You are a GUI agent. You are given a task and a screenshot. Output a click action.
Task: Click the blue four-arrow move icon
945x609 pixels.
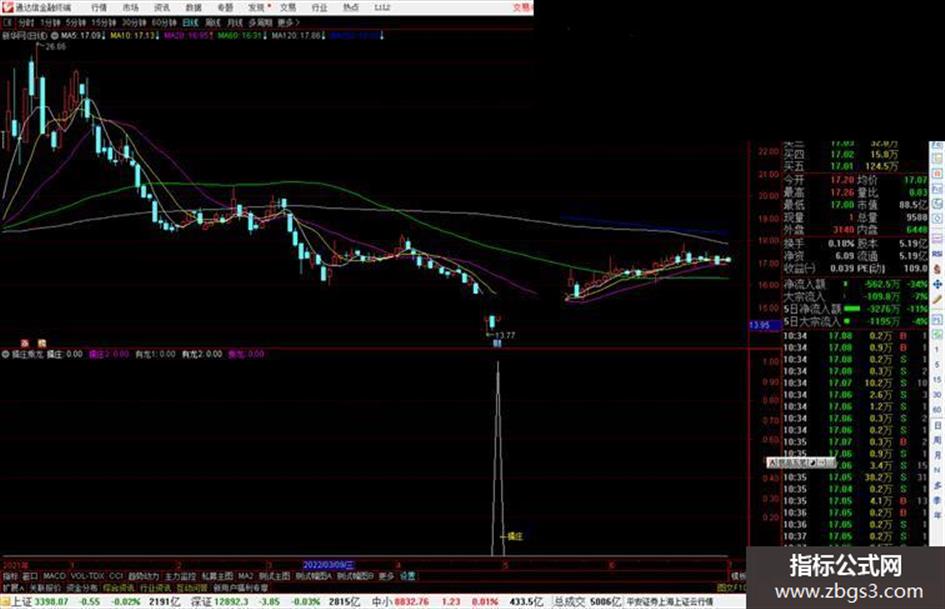pyautogui.click(x=937, y=284)
